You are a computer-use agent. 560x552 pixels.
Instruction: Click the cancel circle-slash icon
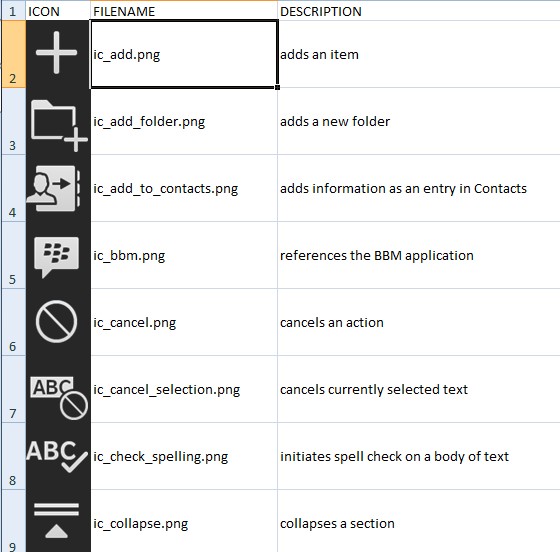(x=56, y=322)
